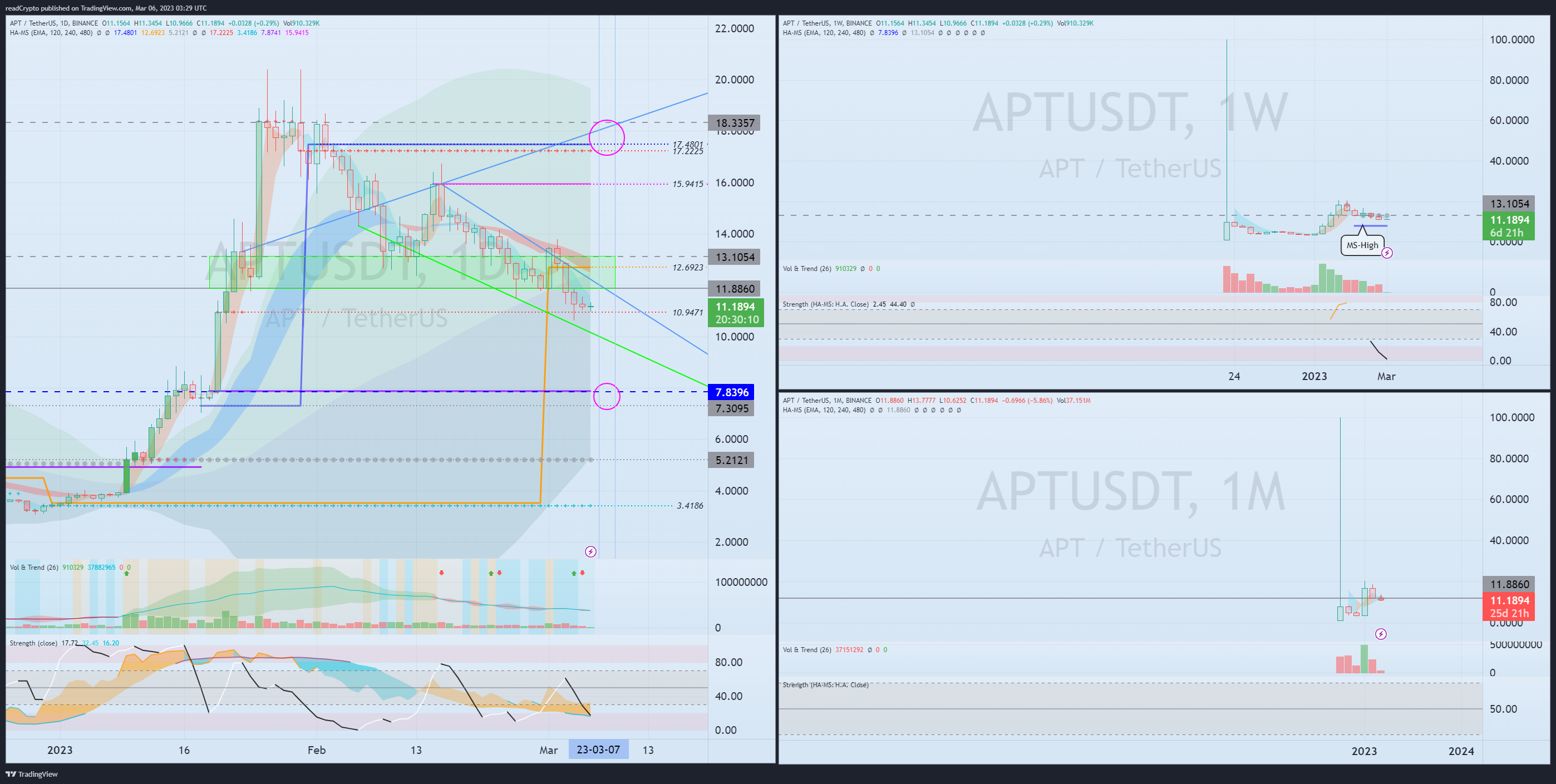Image resolution: width=1556 pixels, height=784 pixels.
Task: Click the Vol & Trend (26) legend on 1M chart
Action: [x=807, y=650]
